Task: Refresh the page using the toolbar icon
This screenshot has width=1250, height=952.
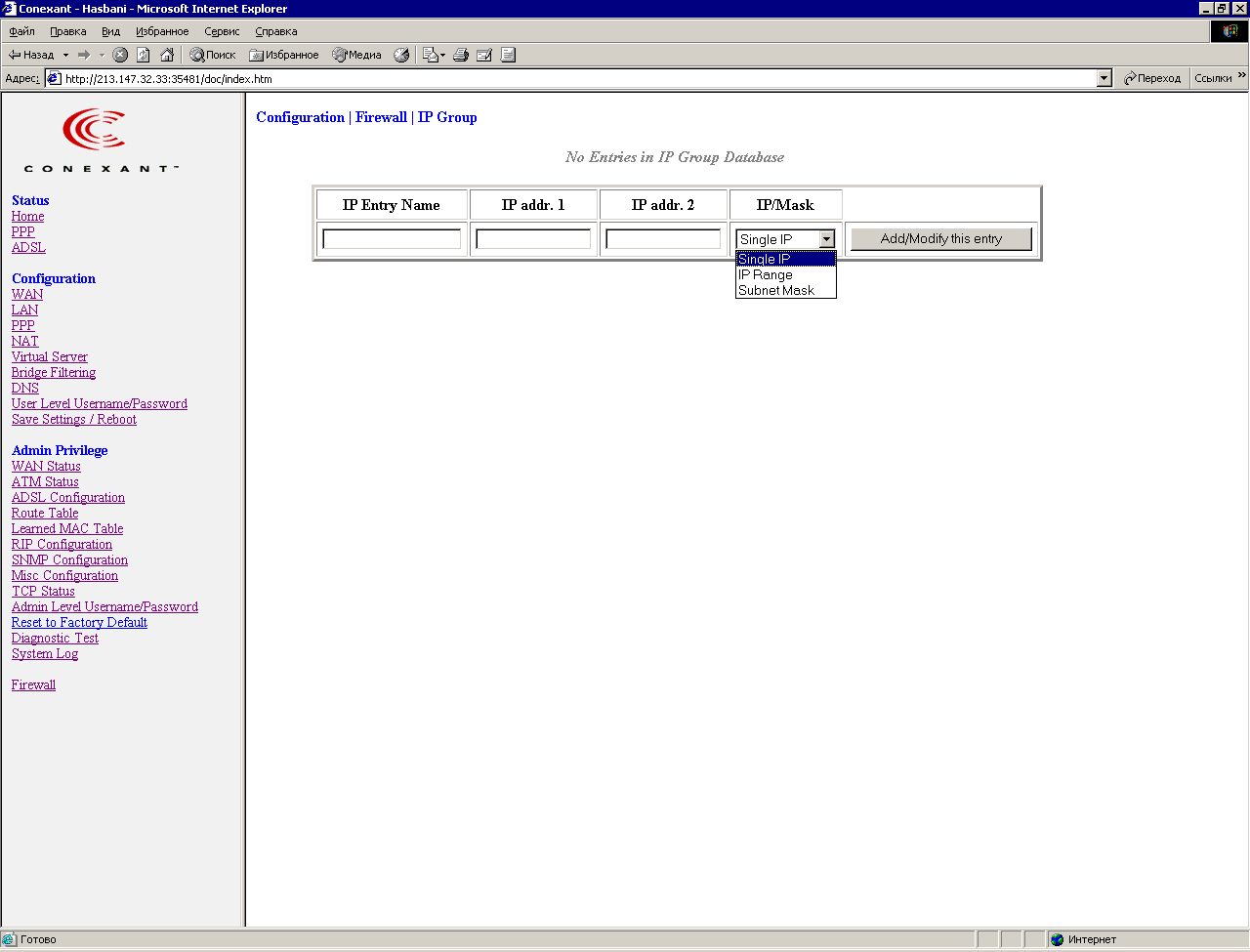Action: (144, 55)
